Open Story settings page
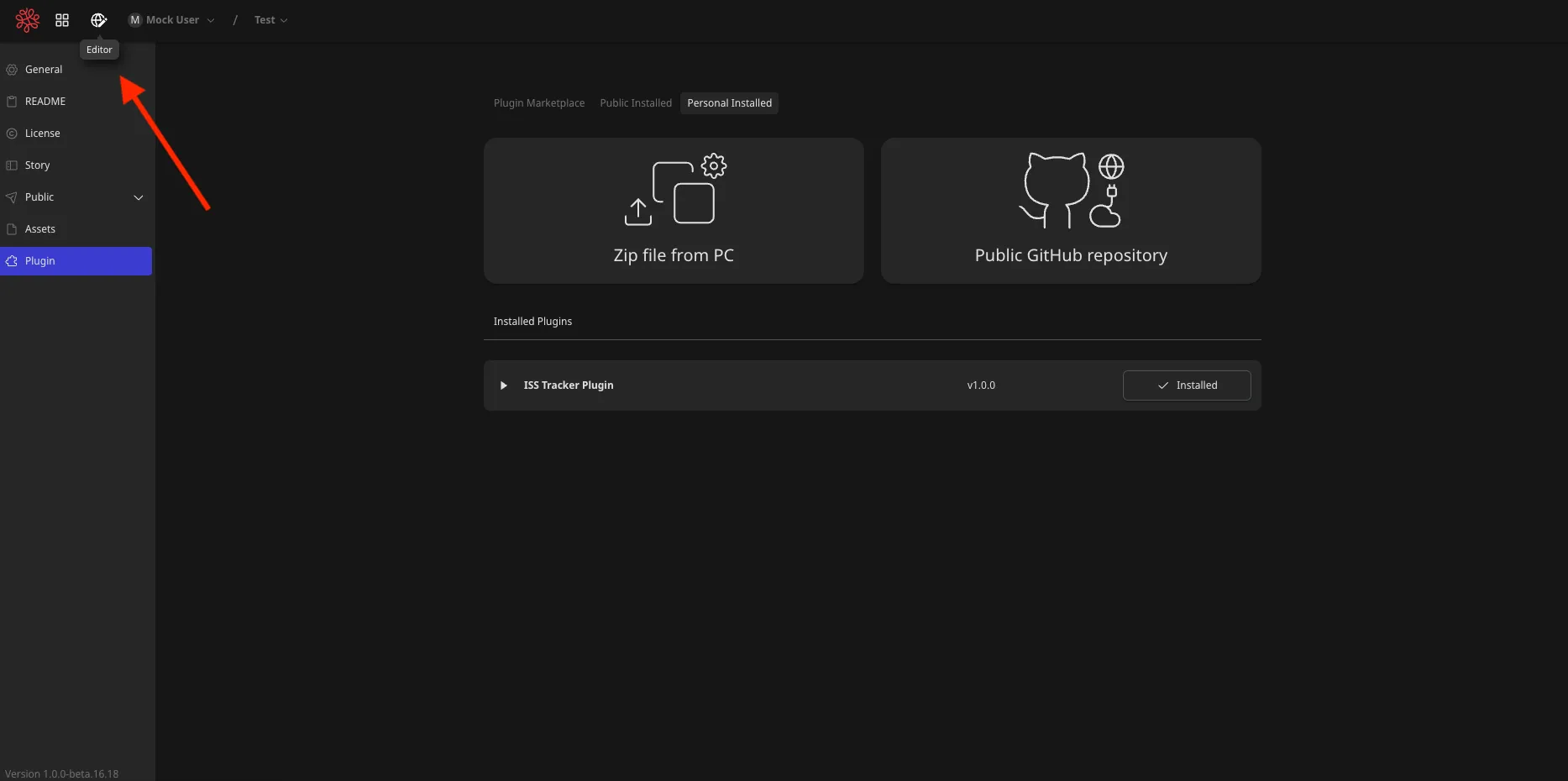This screenshot has width=1568, height=781. point(76,165)
